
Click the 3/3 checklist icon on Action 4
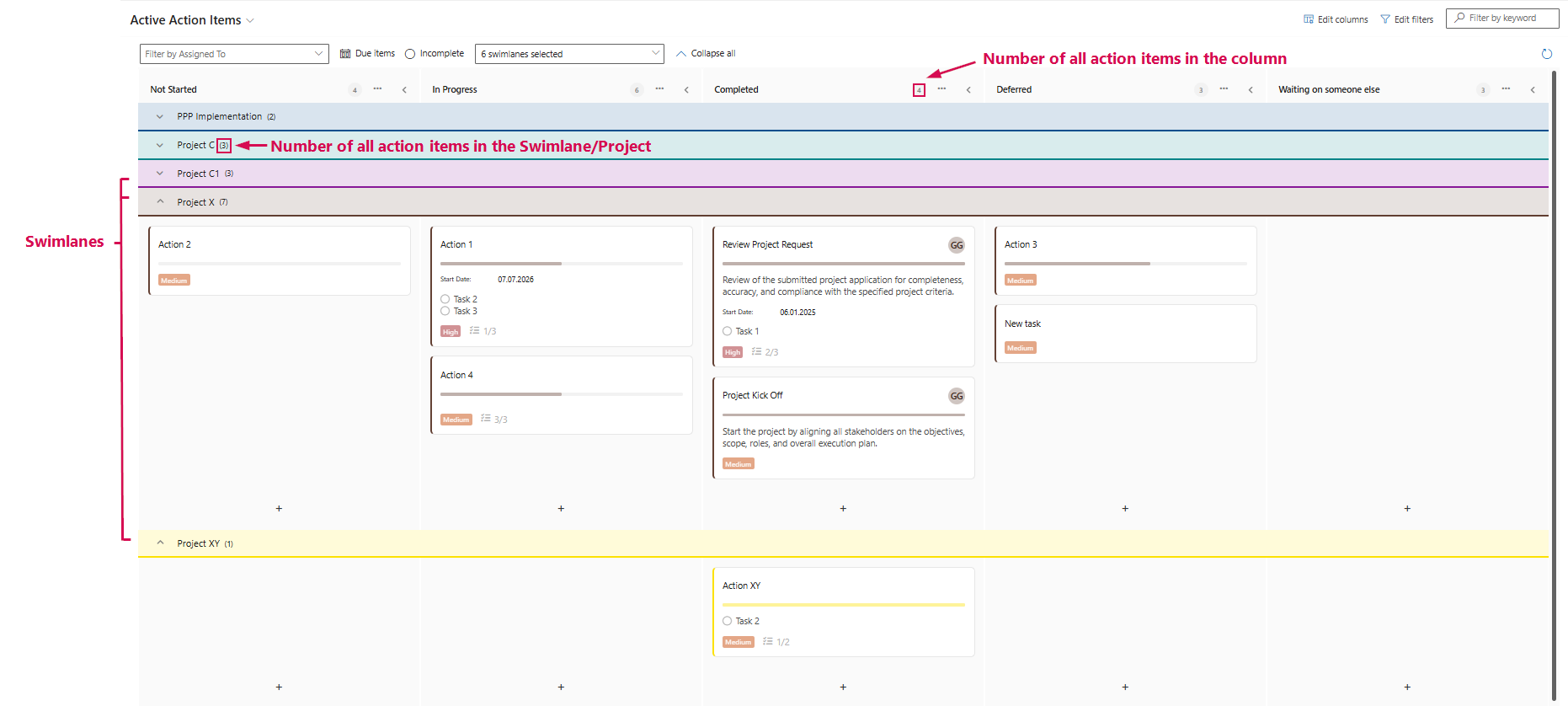486,419
